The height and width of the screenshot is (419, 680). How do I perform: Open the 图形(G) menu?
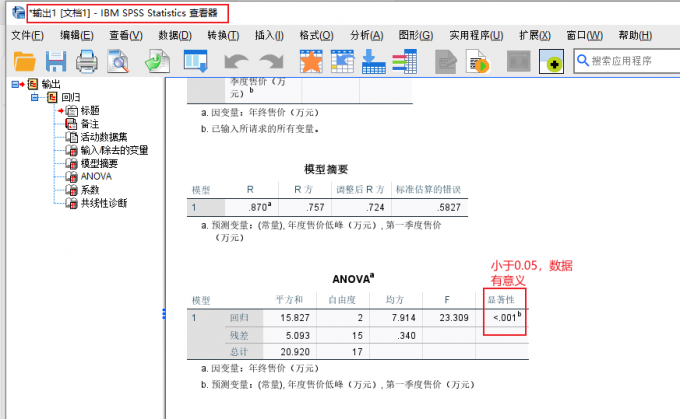point(413,35)
